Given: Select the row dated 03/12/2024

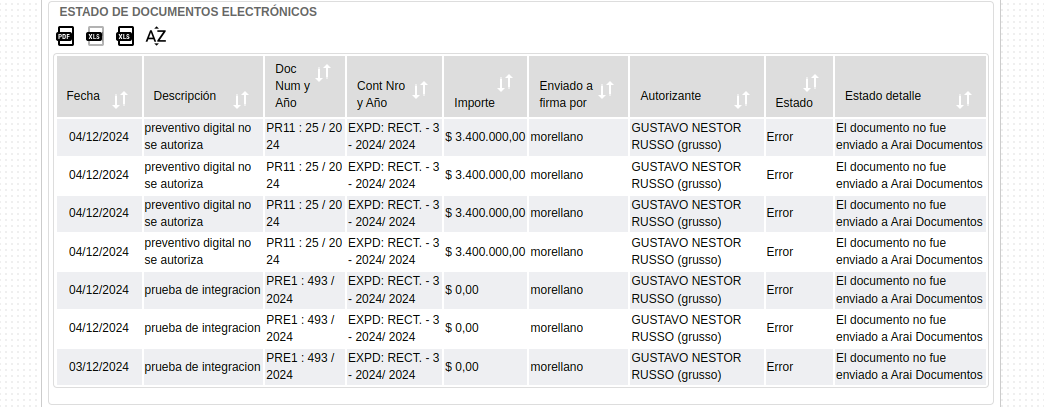Looking at the screenshot, I should tap(521, 366).
